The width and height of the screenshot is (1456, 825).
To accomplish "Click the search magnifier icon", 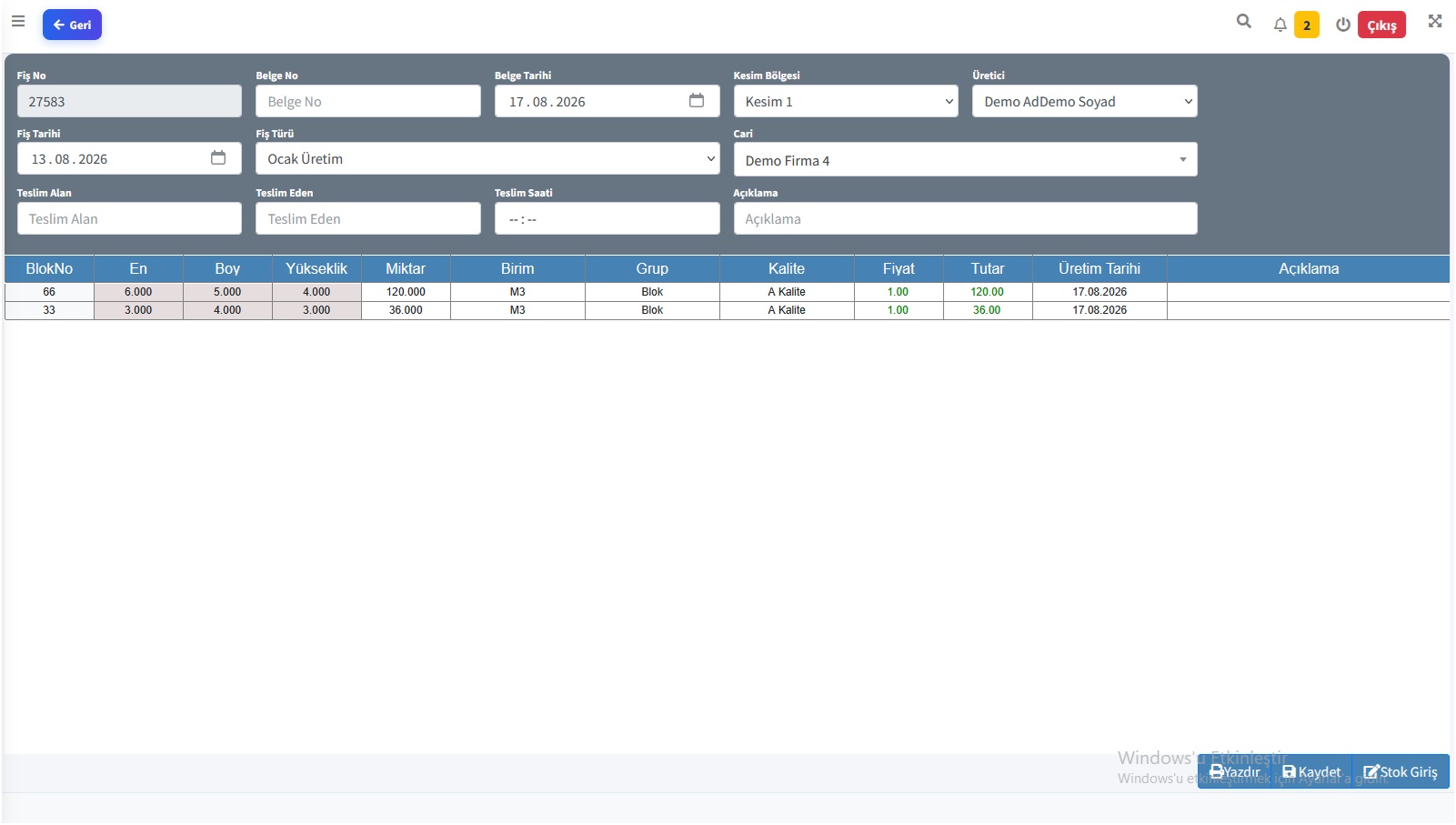I will click(x=1244, y=21).
